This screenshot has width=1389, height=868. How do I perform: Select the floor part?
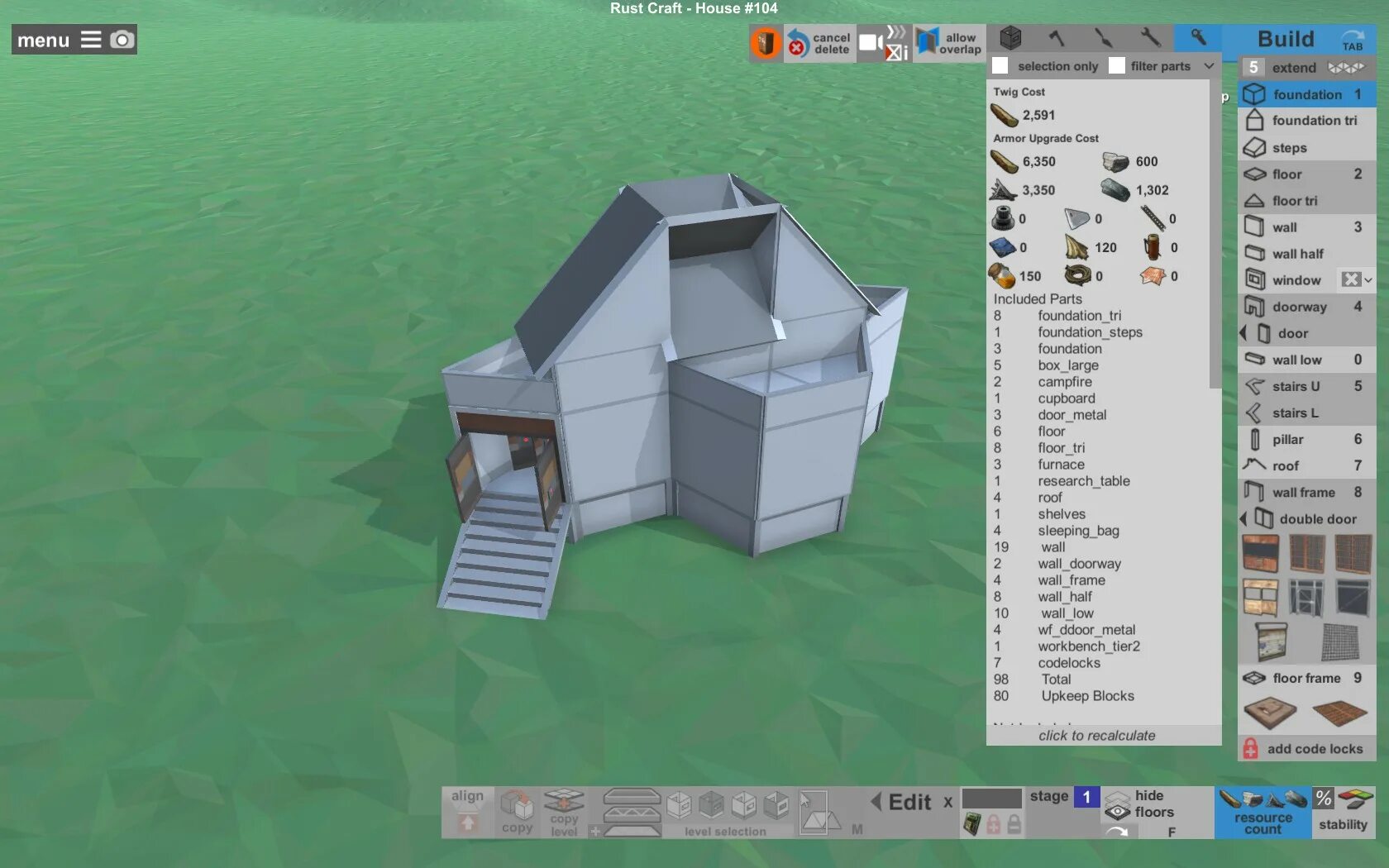(x=1307, y=174)
